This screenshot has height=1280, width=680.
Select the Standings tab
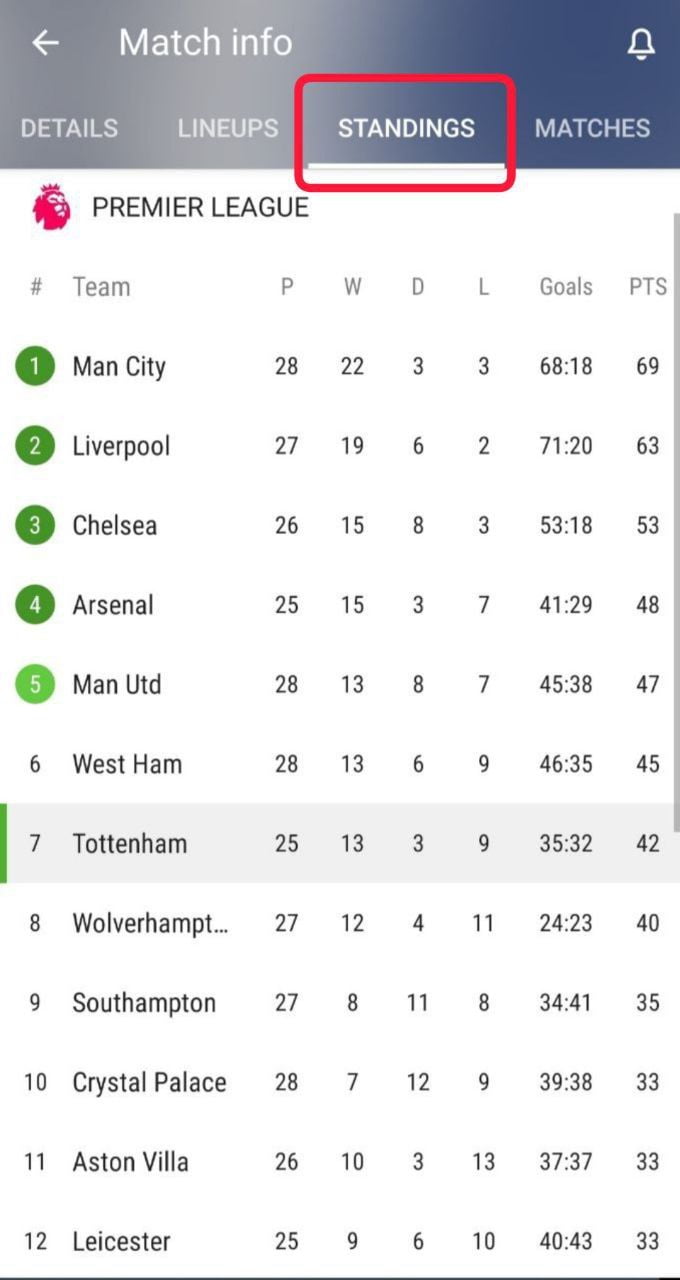[406, 128]
